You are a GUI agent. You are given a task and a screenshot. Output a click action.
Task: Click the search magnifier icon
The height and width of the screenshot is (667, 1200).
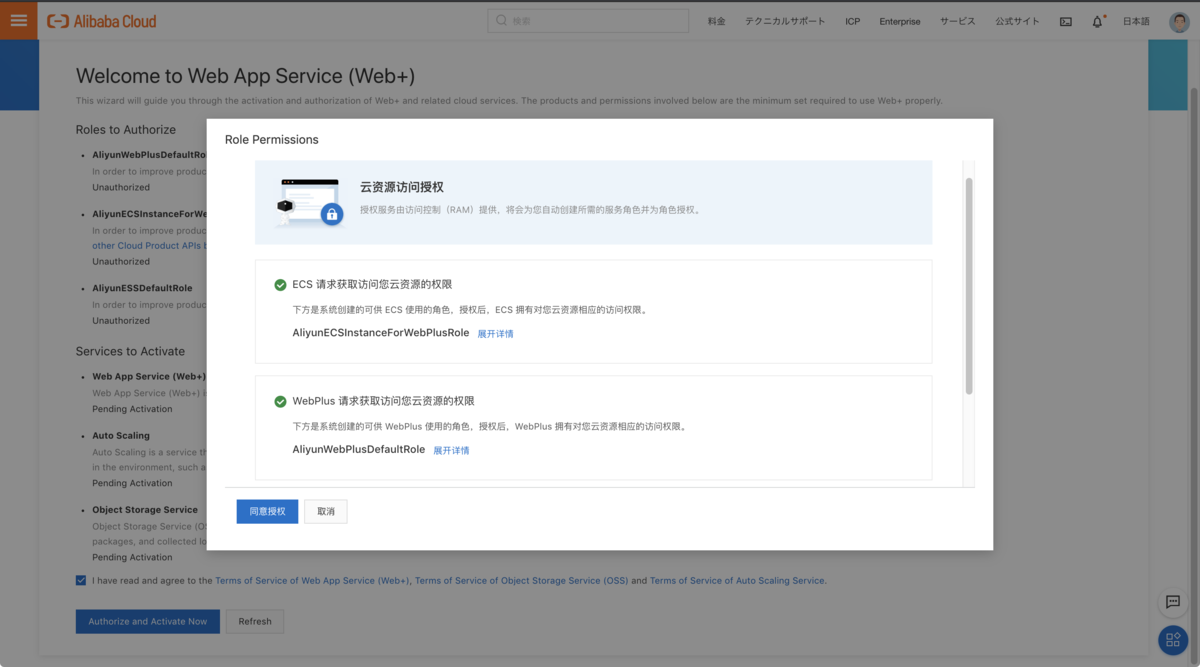coord(502,20)
